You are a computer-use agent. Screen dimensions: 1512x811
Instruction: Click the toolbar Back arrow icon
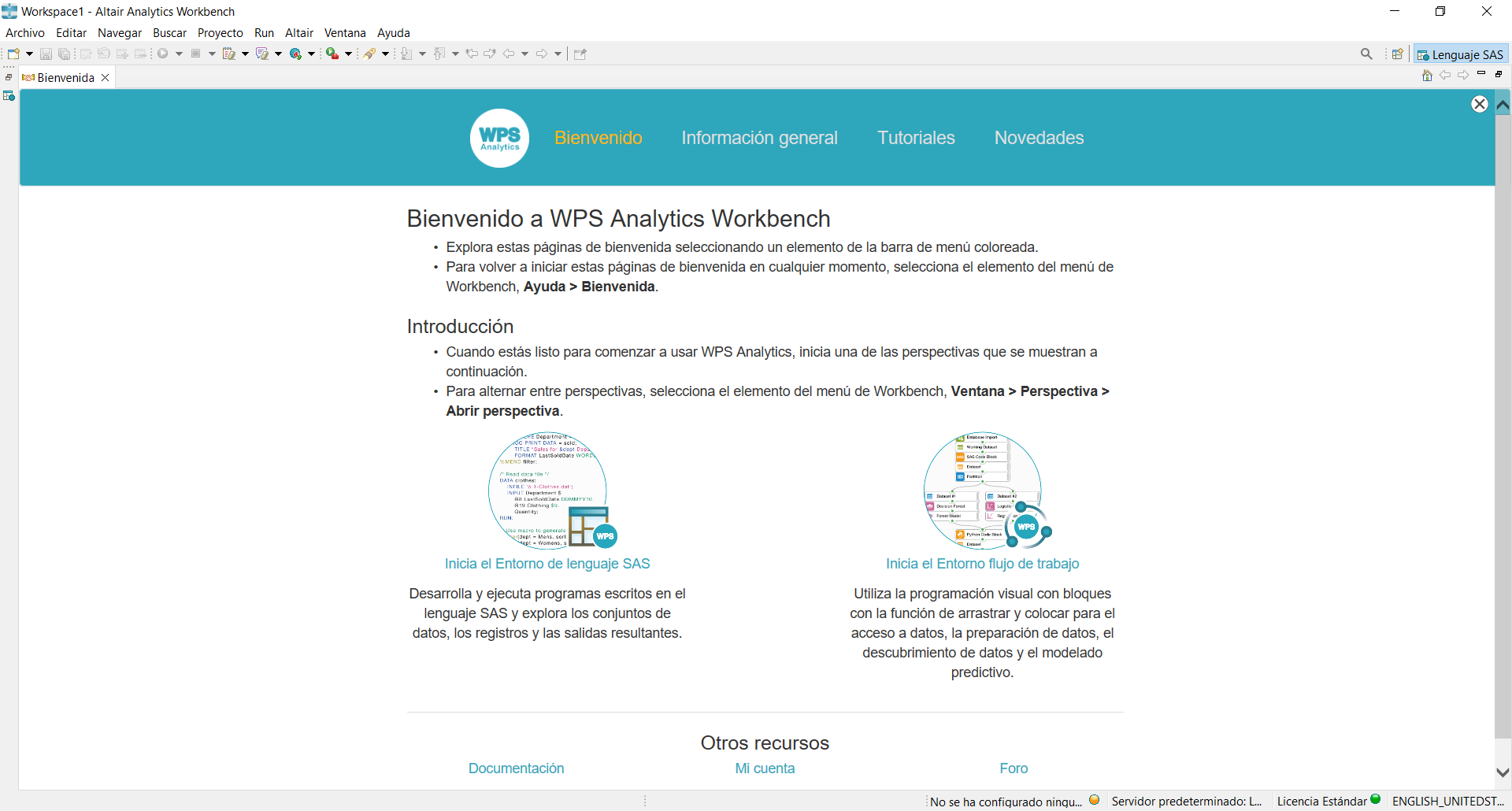coord(509,54)
